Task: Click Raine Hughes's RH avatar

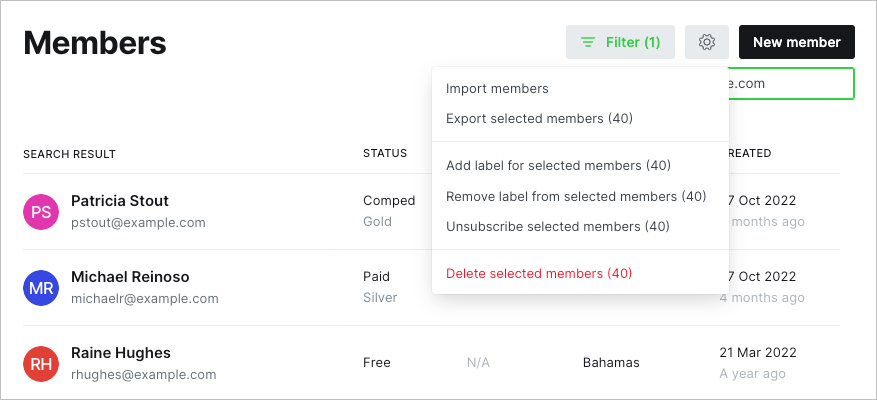Action: (41, 364)
